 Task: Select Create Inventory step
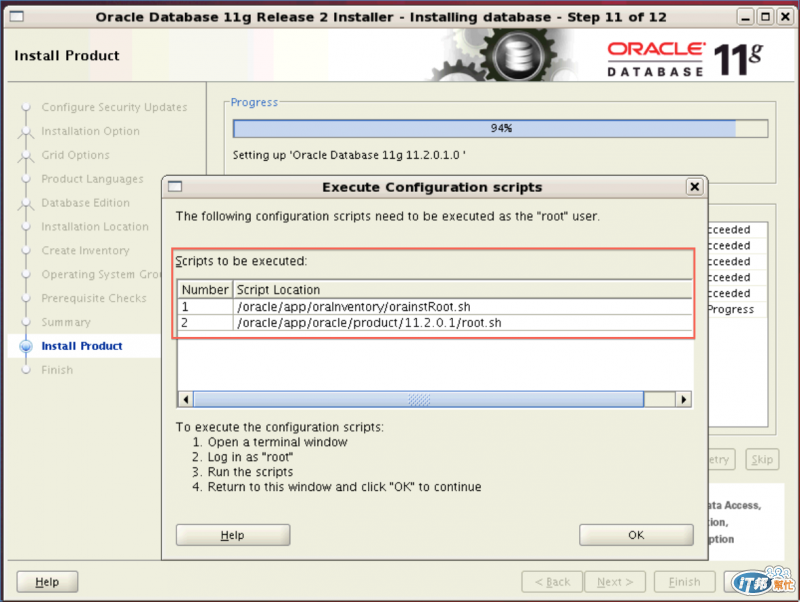click(x=85, y=250)
